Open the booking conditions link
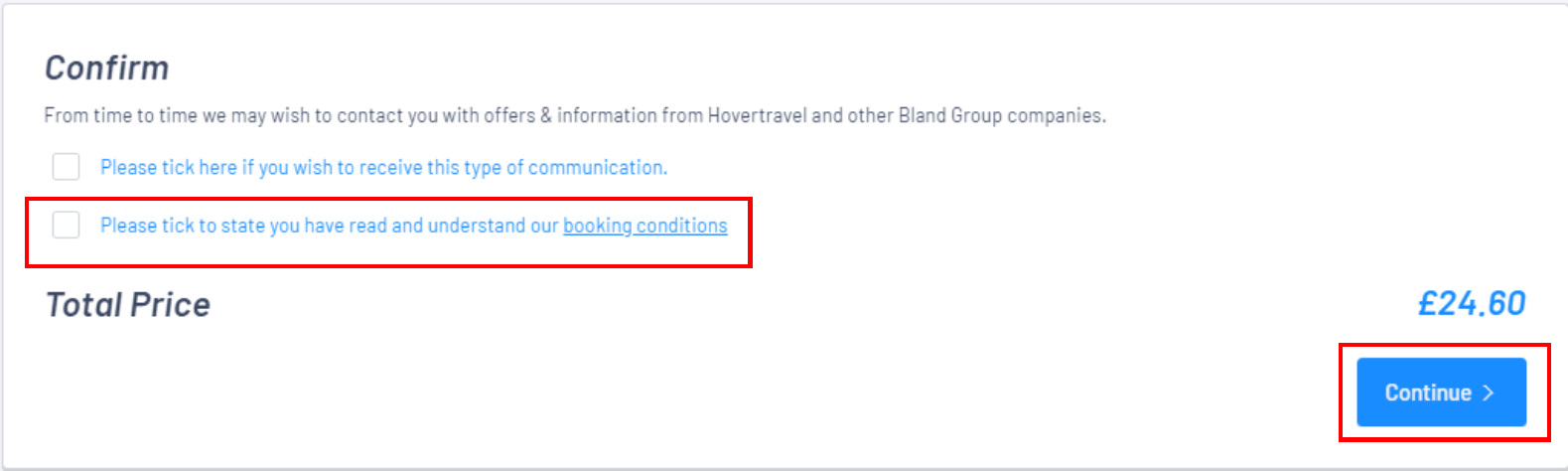The image size is (1568, 471). (645, 226)
